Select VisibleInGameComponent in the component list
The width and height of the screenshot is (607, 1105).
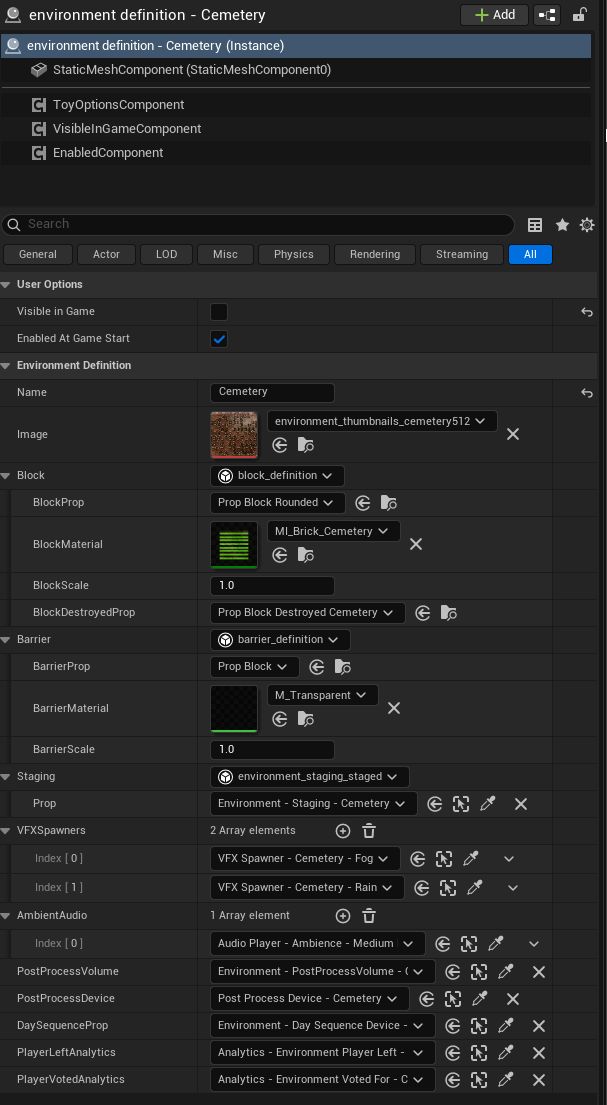[x=296, y=128]
